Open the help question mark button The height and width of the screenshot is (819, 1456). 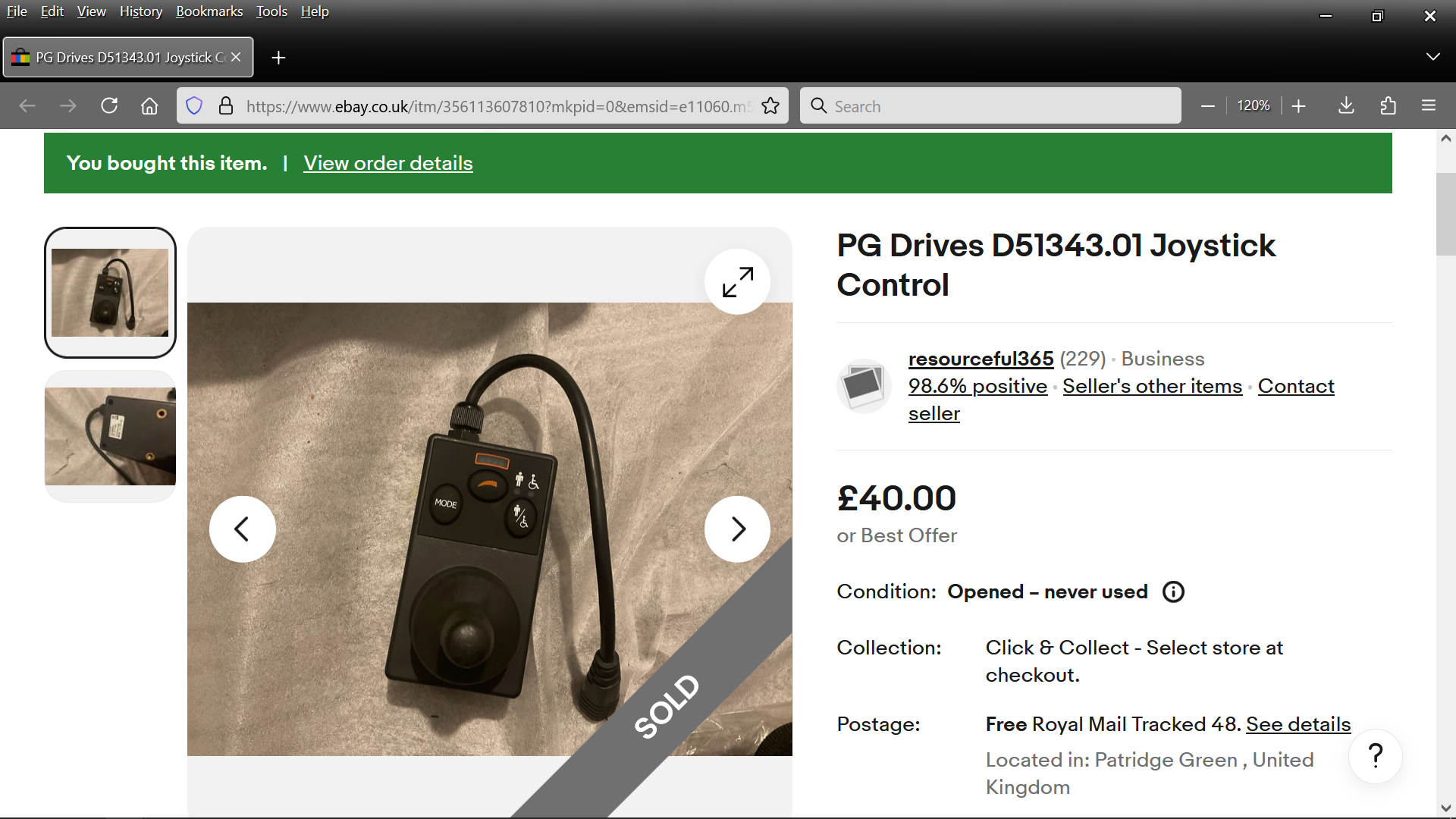tap(1375, 755)
